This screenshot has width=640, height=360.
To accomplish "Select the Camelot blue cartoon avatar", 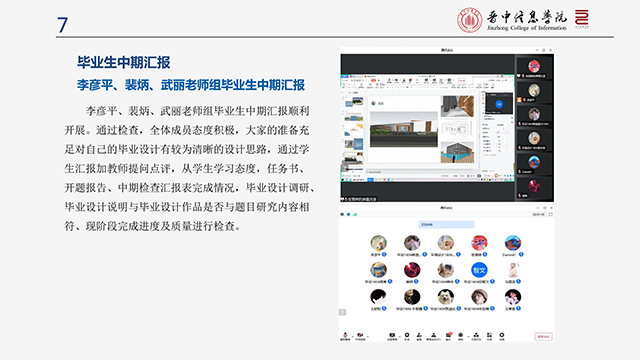I will tap(513, 243).
